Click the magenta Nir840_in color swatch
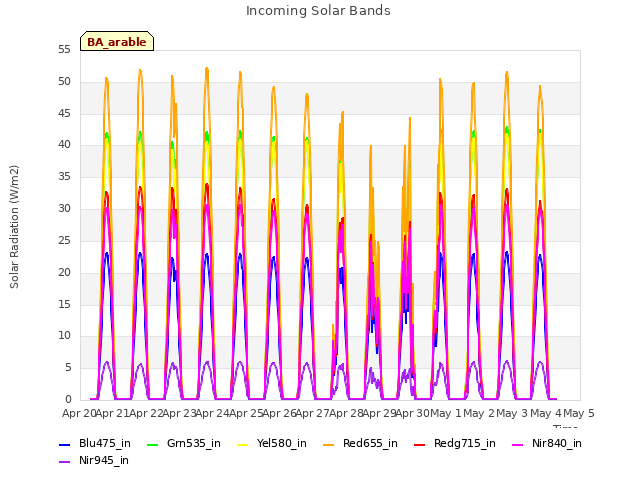This screenshot has height=480, width=640. tap(518, 444)
